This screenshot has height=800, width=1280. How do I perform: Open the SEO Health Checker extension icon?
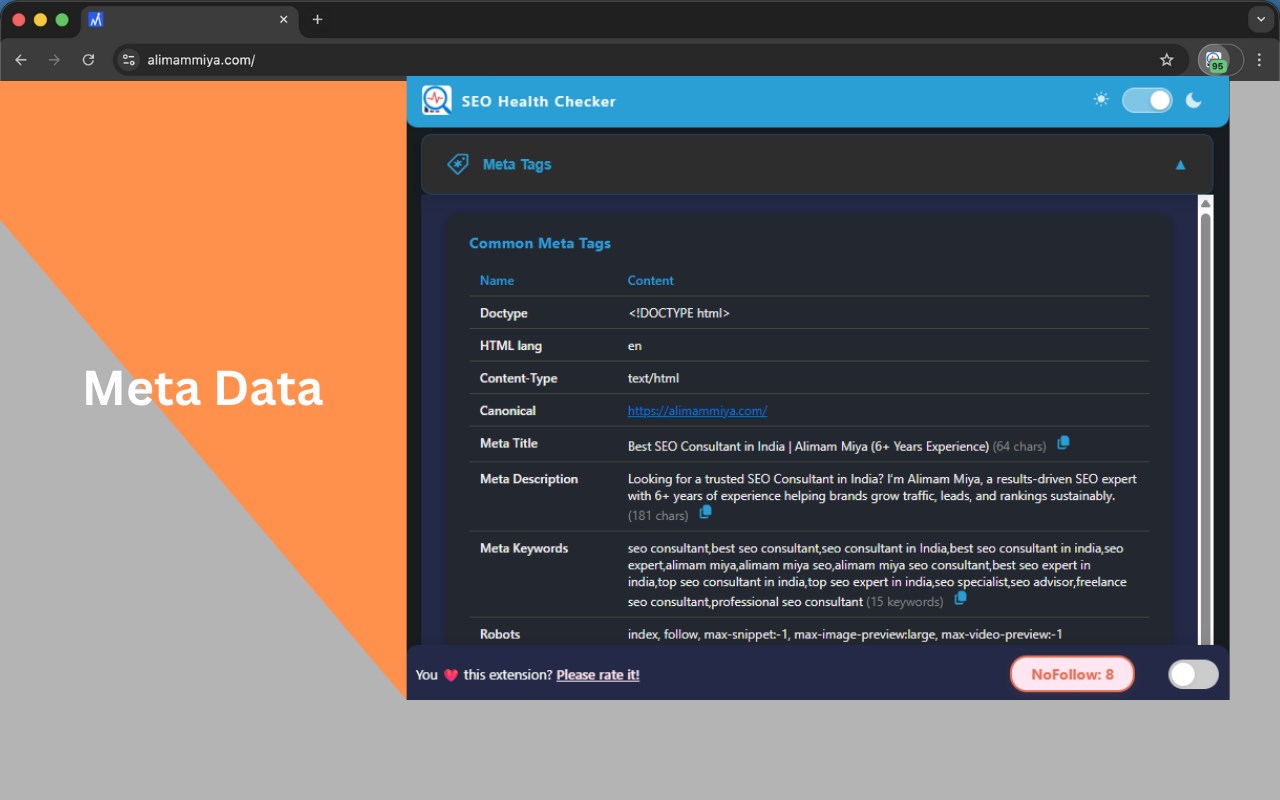(x=1214, y=60)
